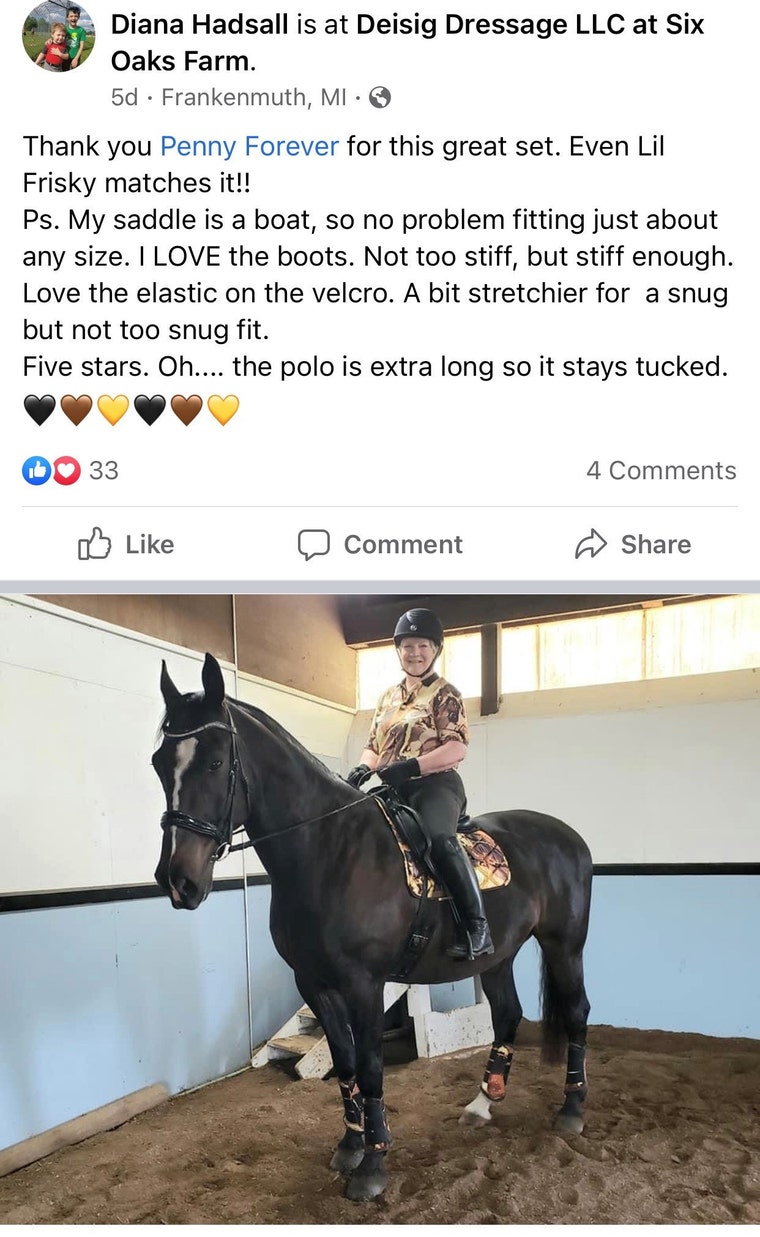760x1237 pixels.
Task: Click the Share arrow icon
Action: pyautogui.click(x=591, y=544)
